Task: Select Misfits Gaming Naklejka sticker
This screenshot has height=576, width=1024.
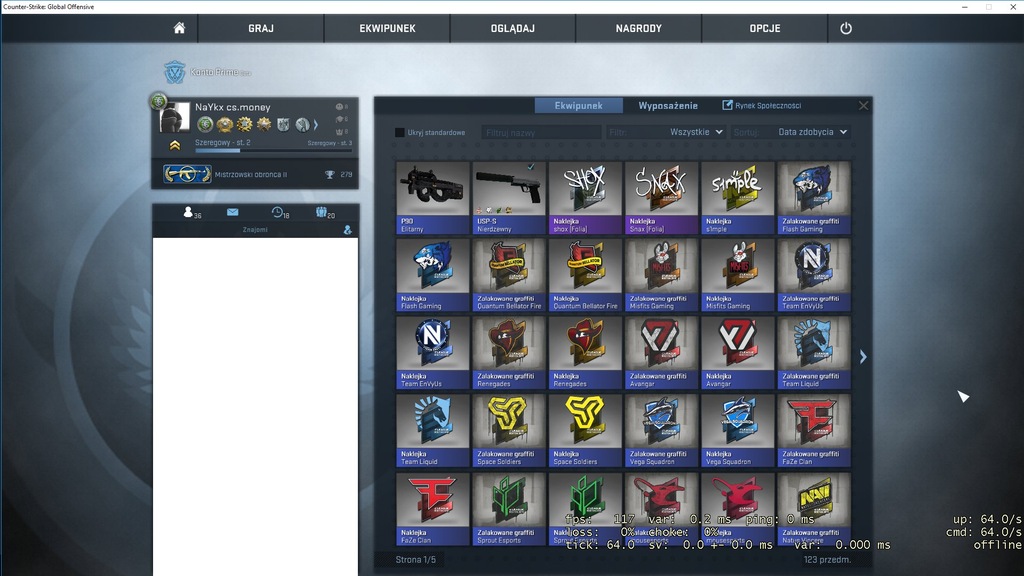Action: click(x=737, y=275)
